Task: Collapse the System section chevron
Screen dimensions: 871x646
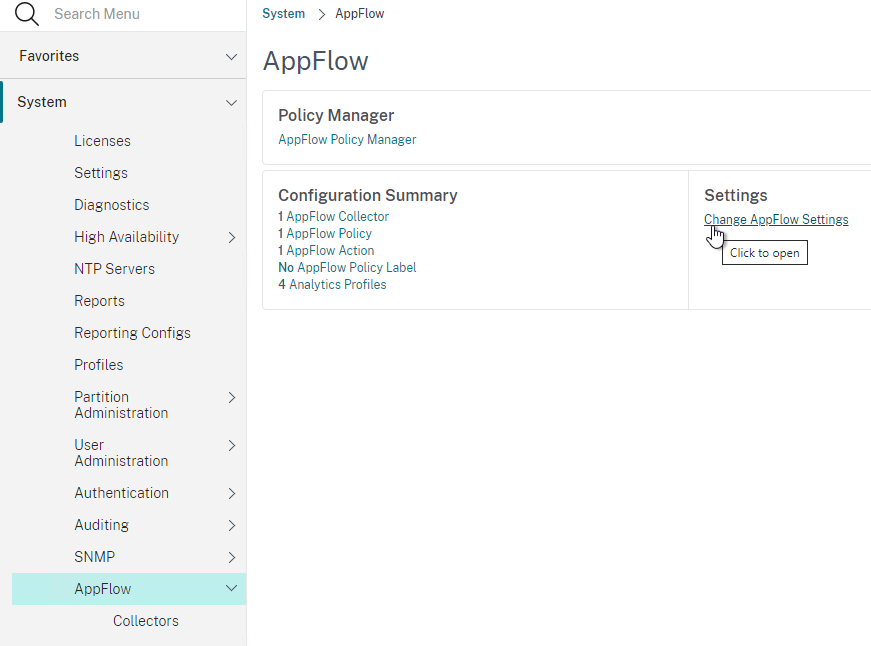Action: coord(231,103)
